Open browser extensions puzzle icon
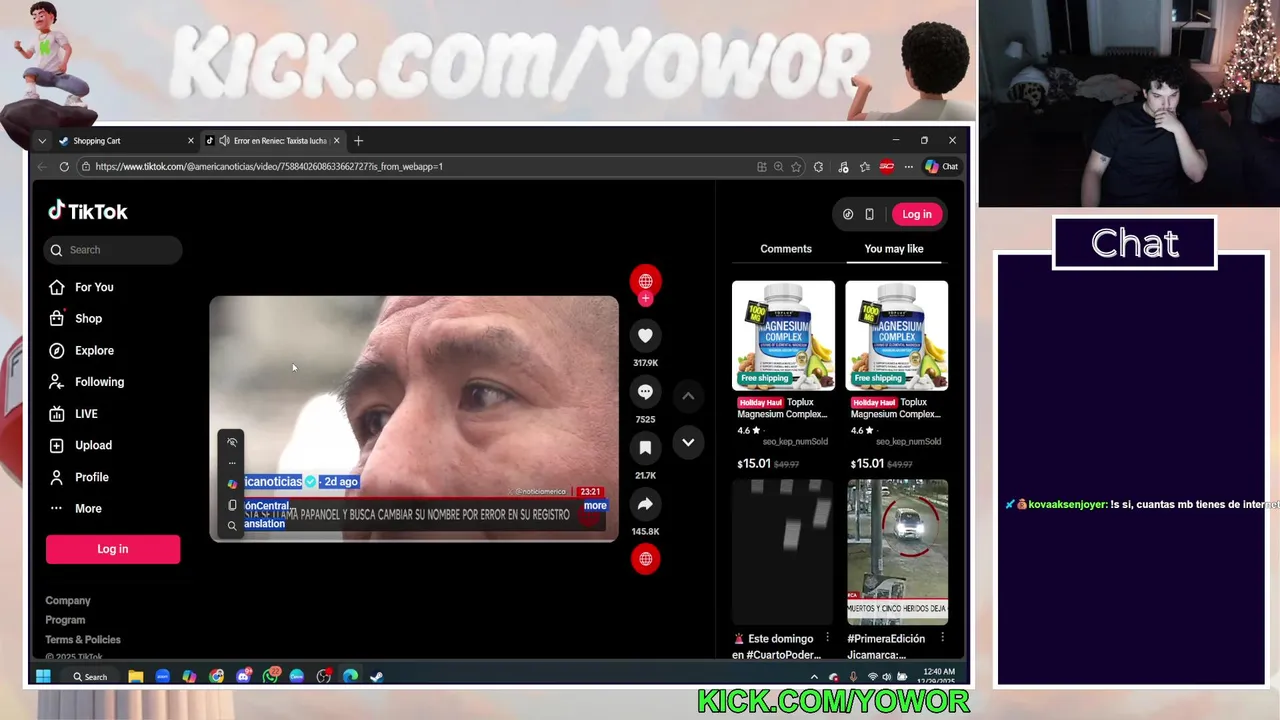The height and width of the screenshot is (720, 1280). (x=818, y=167)
